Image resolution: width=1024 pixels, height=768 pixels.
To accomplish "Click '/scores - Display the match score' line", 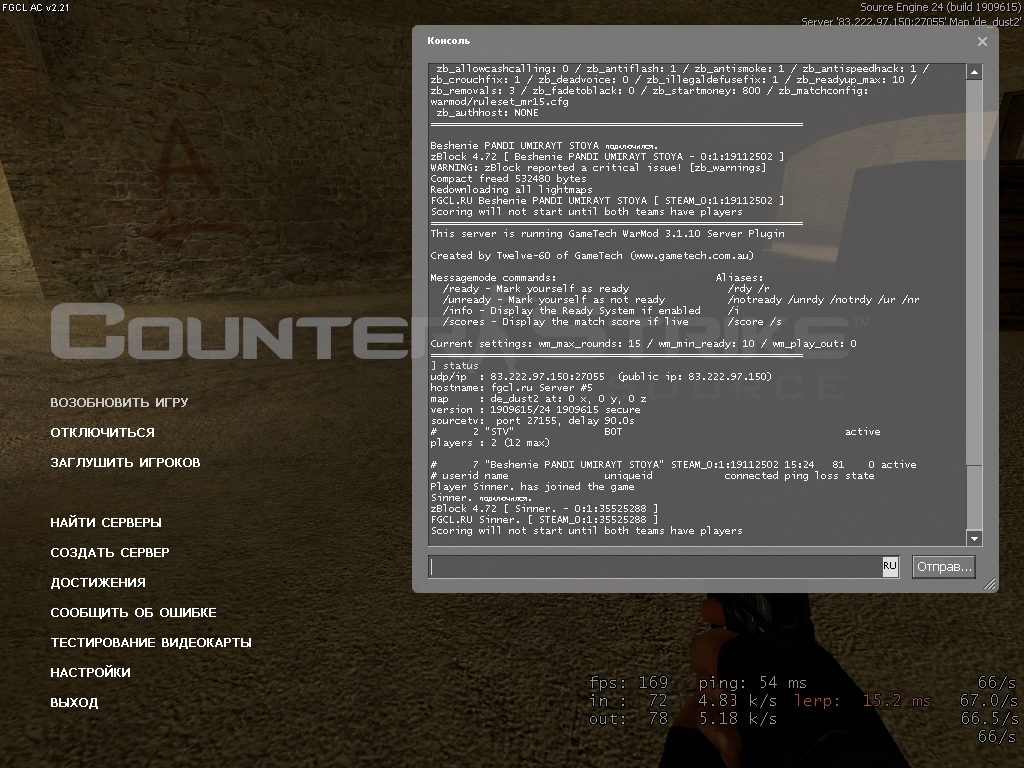I will (566, 321).
